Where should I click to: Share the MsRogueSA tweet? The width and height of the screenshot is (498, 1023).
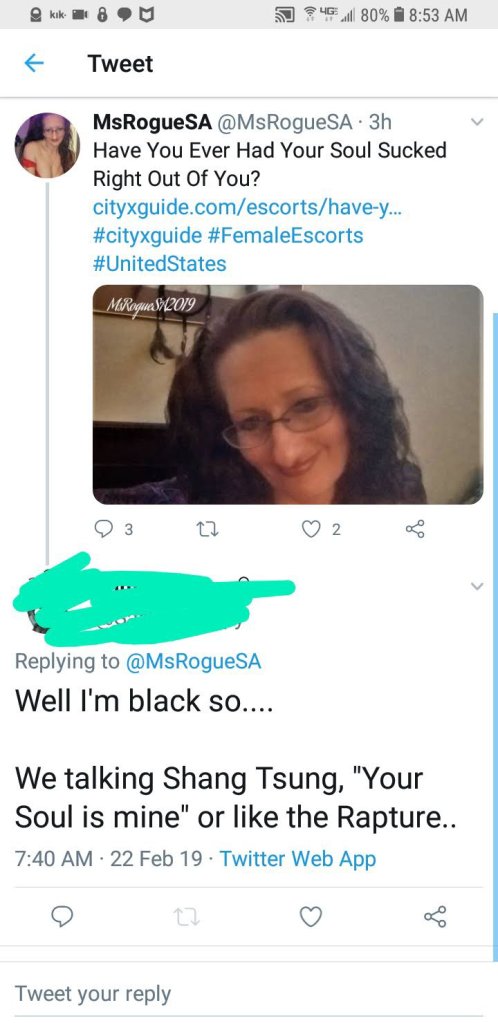[415, 530]
